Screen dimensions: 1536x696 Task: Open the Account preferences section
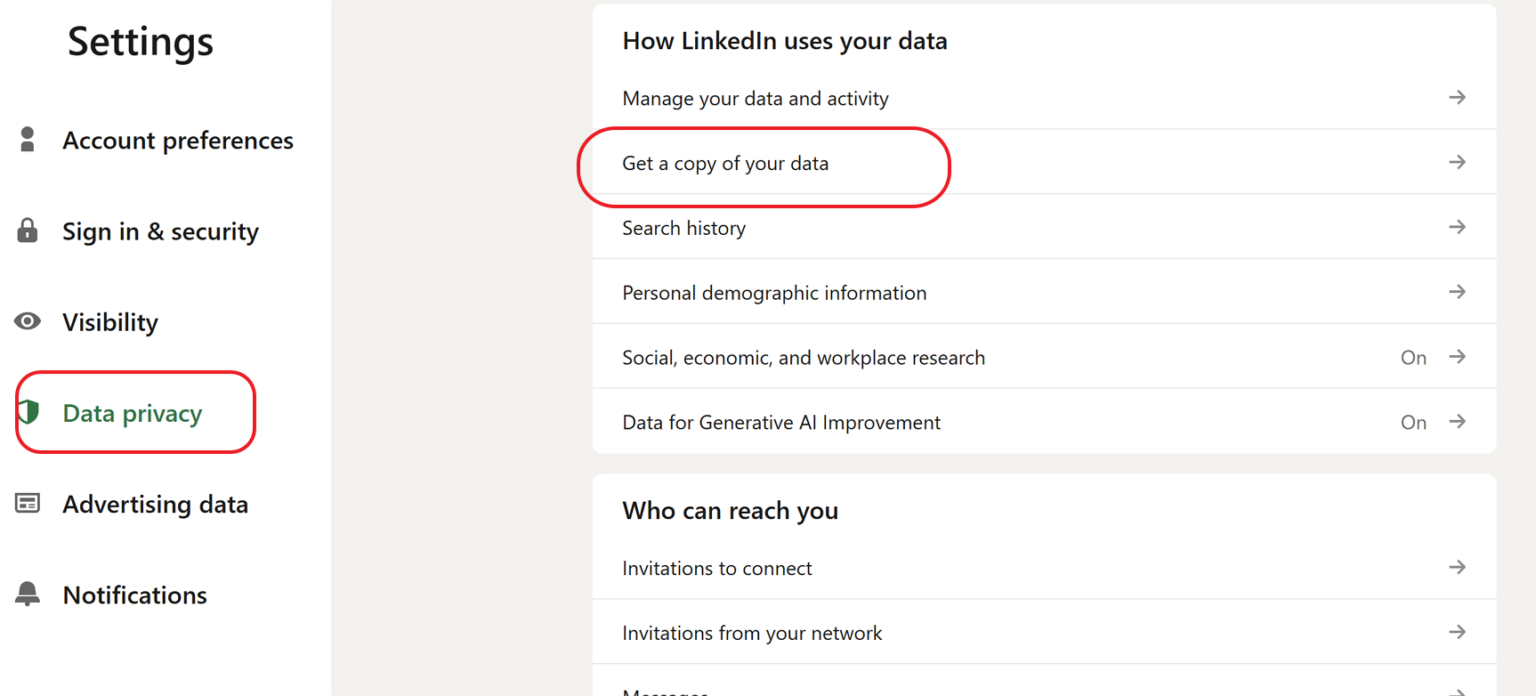point(178,141)
